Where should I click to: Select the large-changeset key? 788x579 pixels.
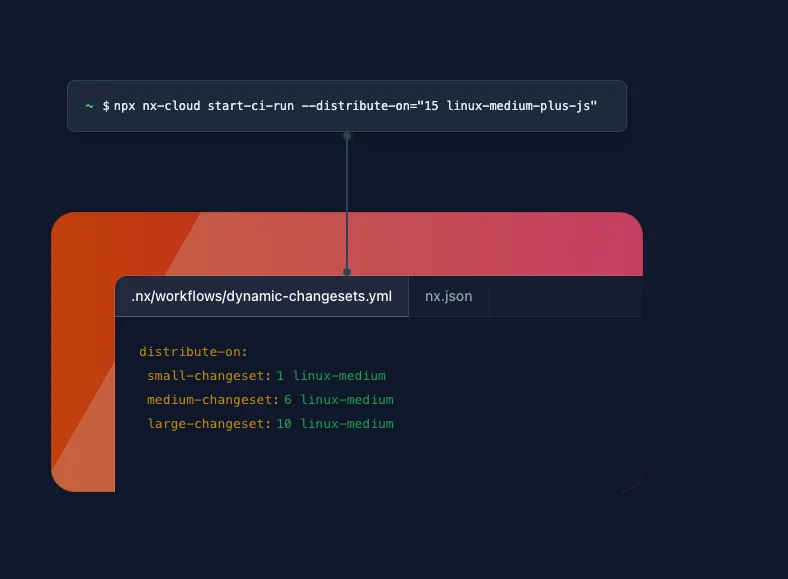coord(208,424)
